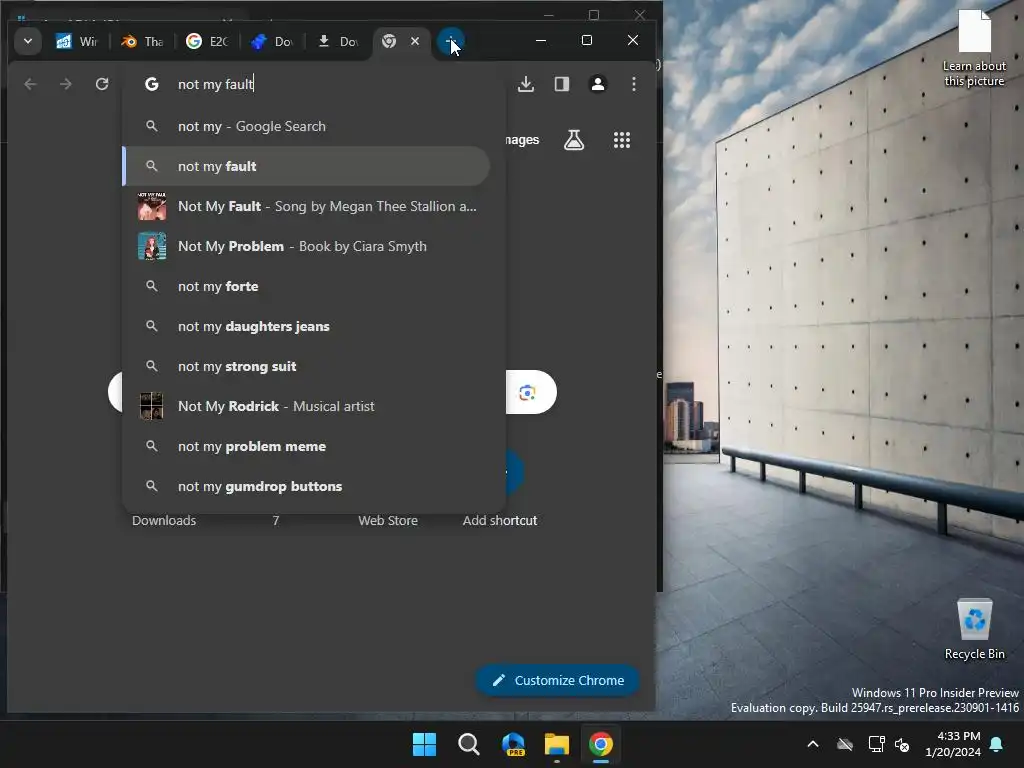Click the cloud sync tray icon

pos(845,744)
